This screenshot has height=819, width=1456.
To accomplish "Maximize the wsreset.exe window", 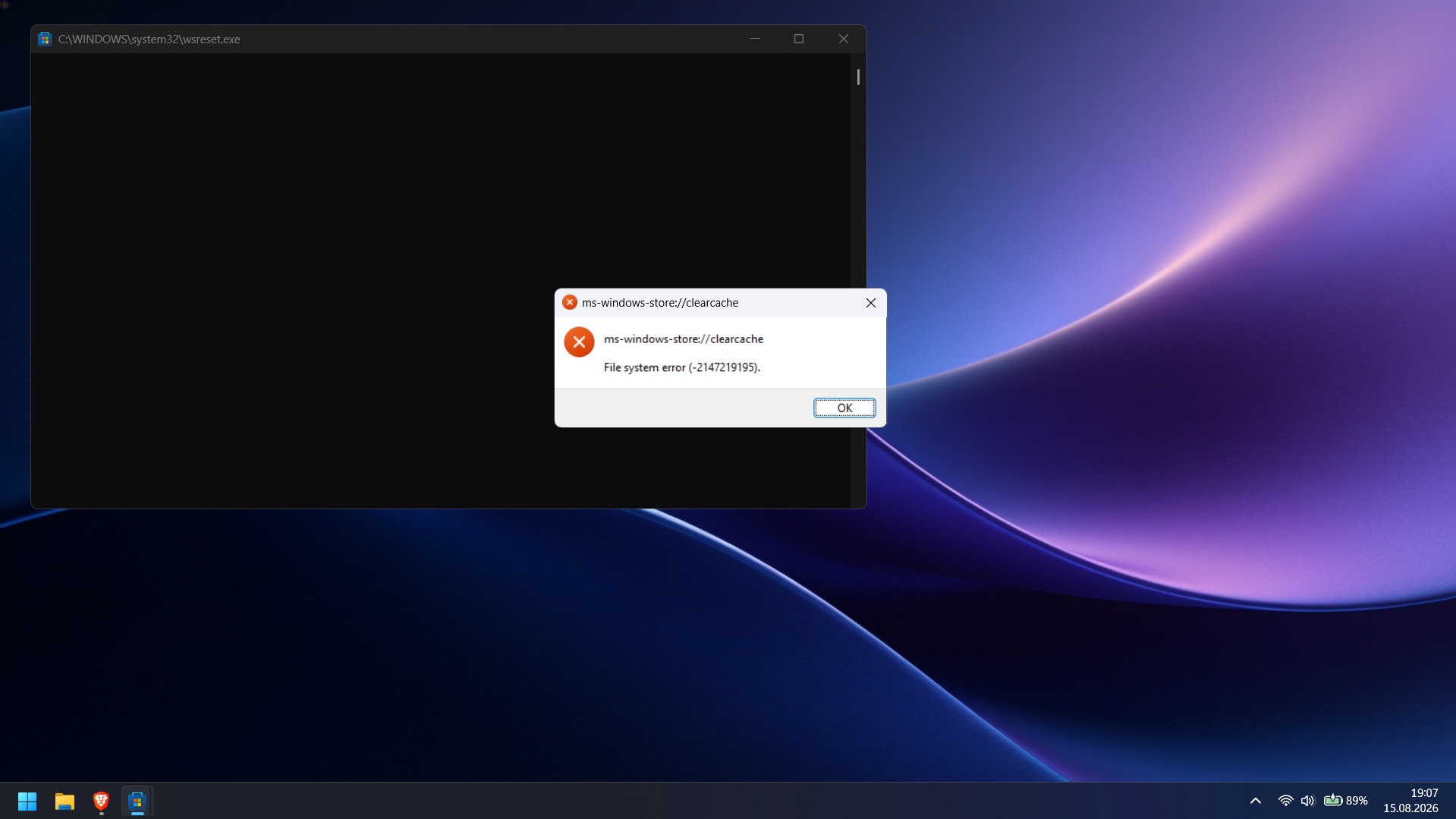I will tap(799, 39).
